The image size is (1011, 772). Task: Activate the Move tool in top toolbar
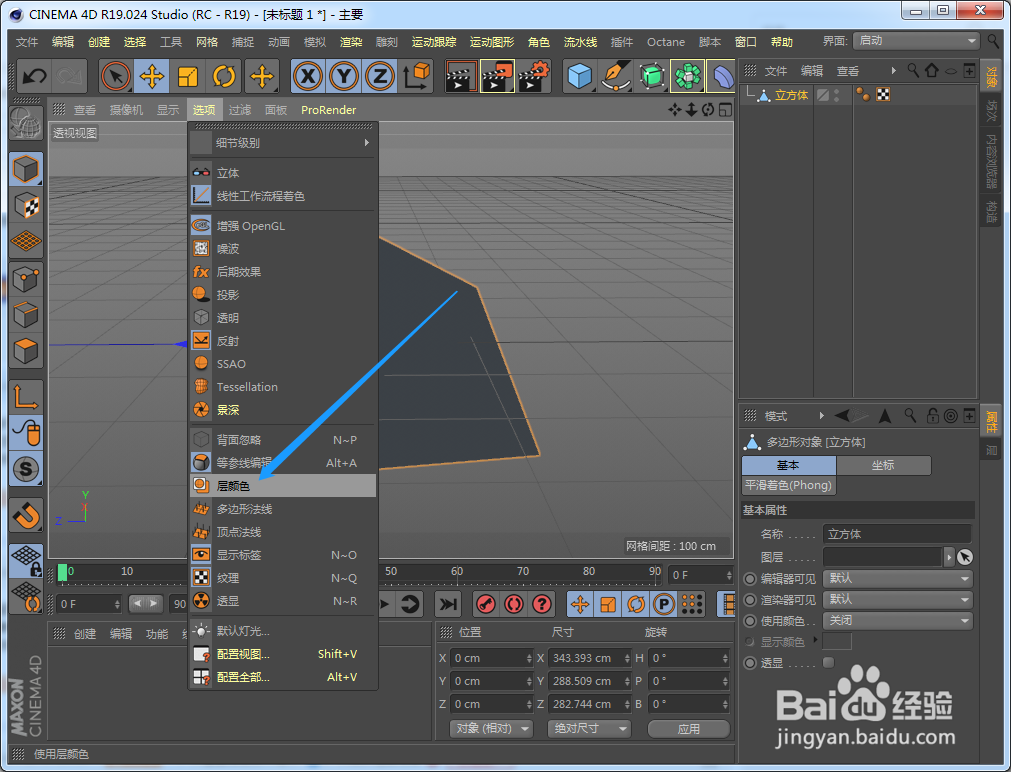(x=152, y=76)
